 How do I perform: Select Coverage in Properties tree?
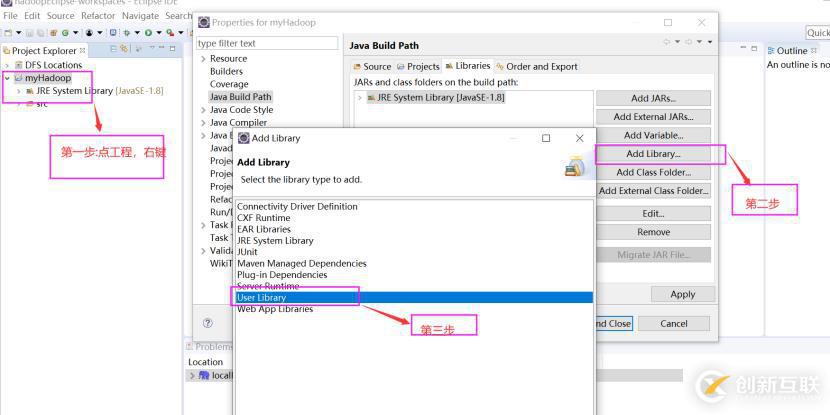point(229,84)
